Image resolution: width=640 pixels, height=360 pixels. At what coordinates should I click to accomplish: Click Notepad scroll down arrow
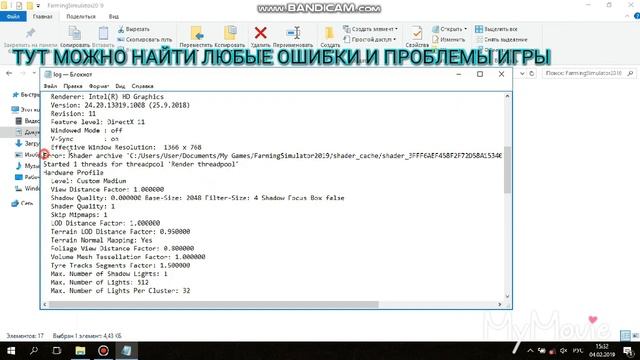click(x=507, y=296)
